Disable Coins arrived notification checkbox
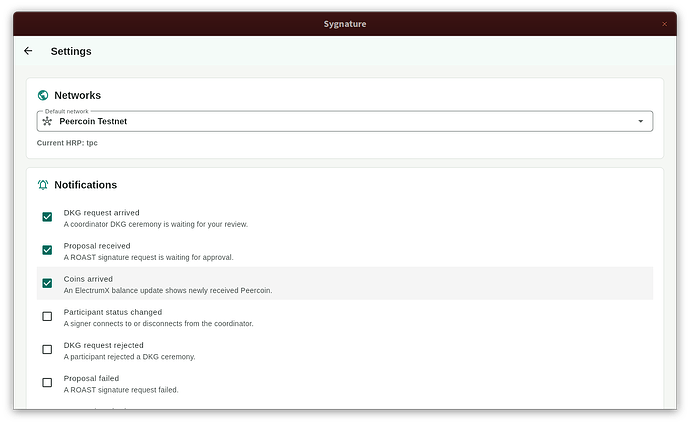The height and width of the screenshot is (424, 690). click(x=47, y=283)
